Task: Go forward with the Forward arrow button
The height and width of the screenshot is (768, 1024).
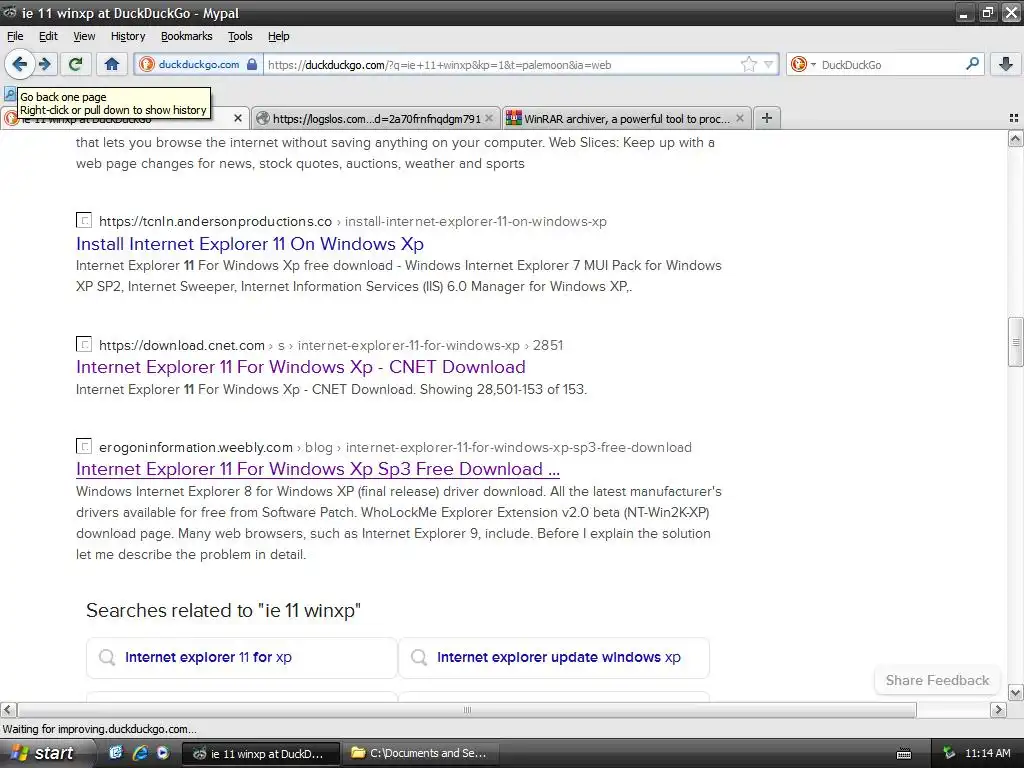Action: click(x=45, y=64)
